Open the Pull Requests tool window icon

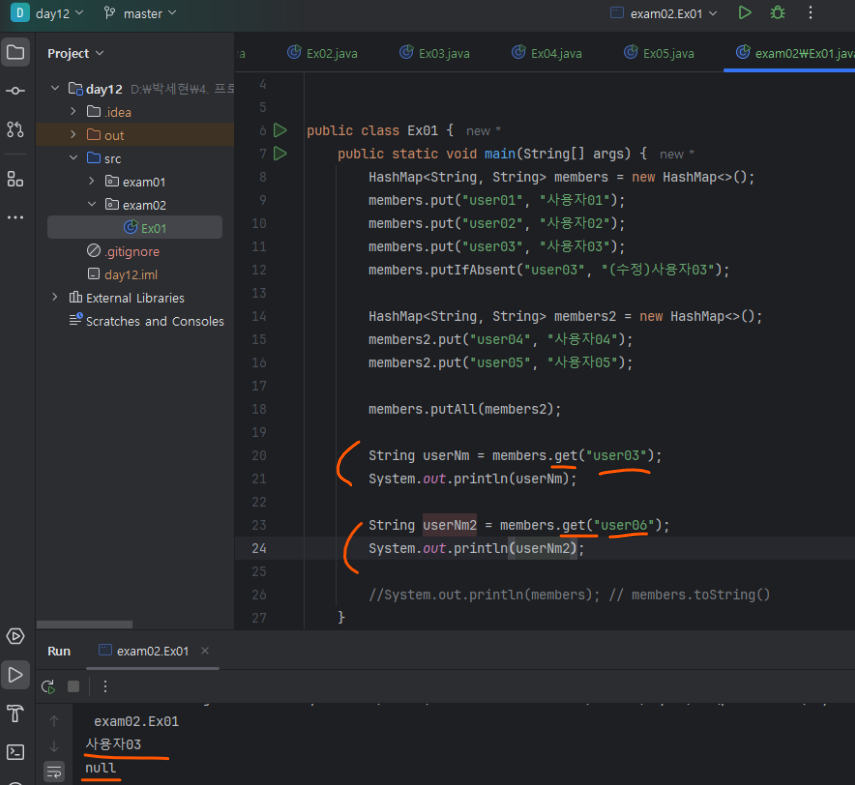click(15, 129)
